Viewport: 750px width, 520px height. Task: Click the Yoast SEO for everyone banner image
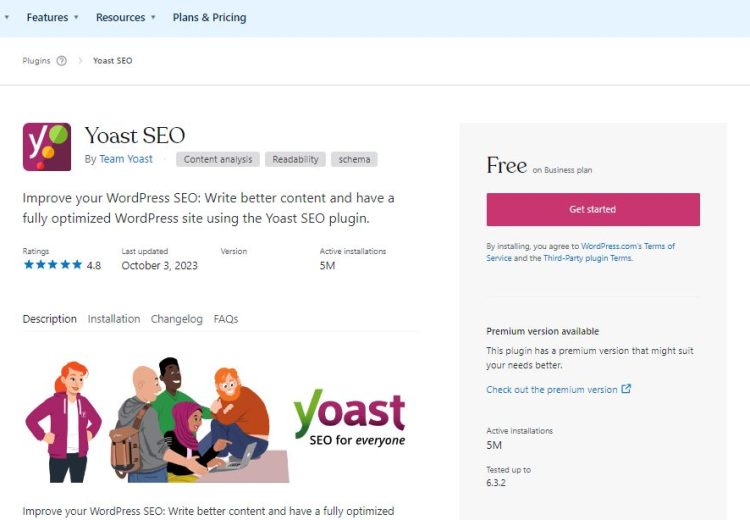(215, 420)
